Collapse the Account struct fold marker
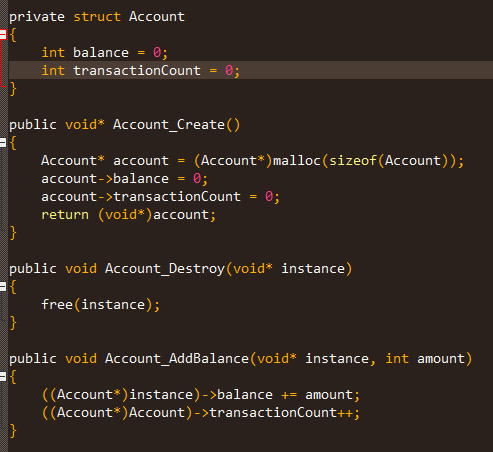The height and width of the screenshot is (452, 493). [3, 34]
